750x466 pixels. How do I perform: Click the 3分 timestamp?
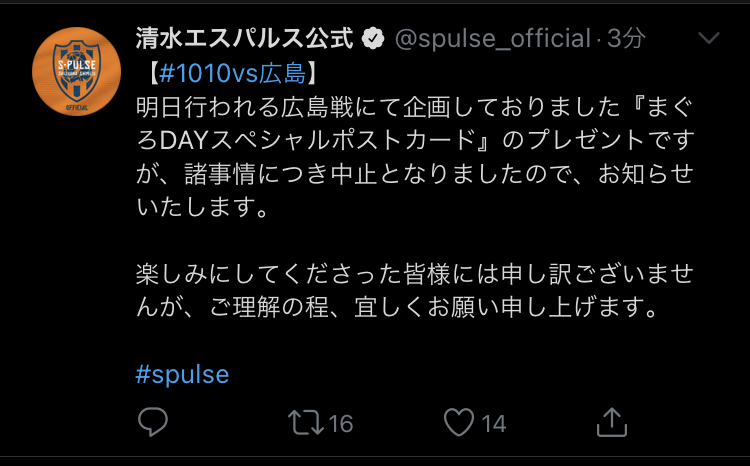[626, 39]
